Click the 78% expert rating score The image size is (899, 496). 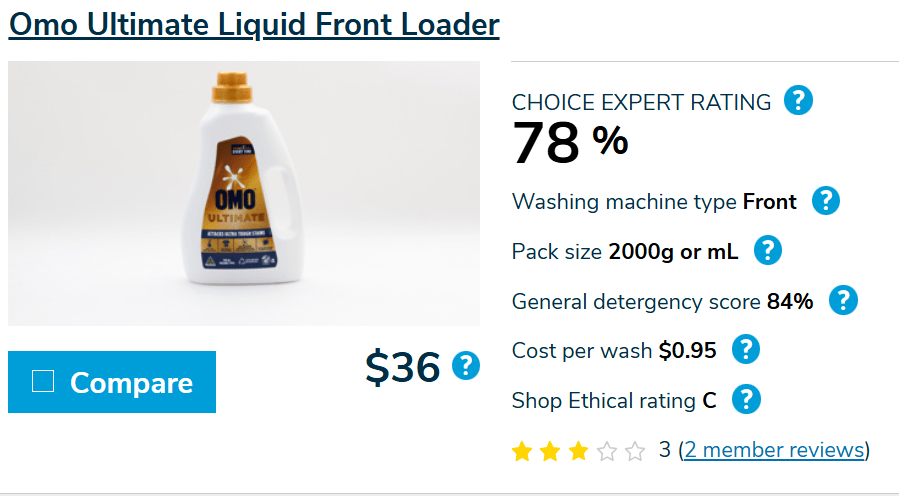[570, 143]
